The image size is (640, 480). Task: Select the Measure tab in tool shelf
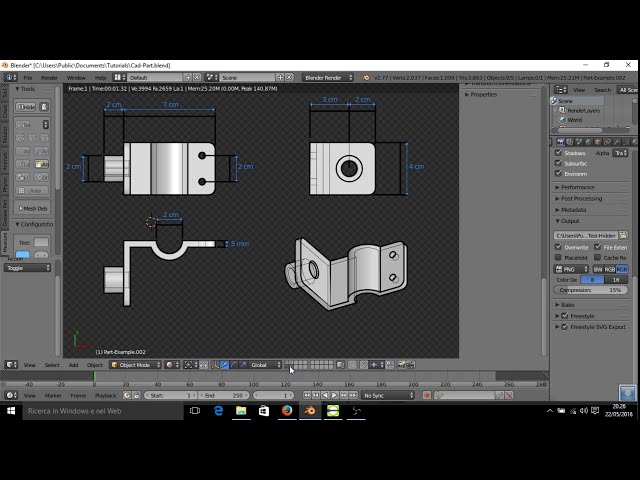point(5,243)
